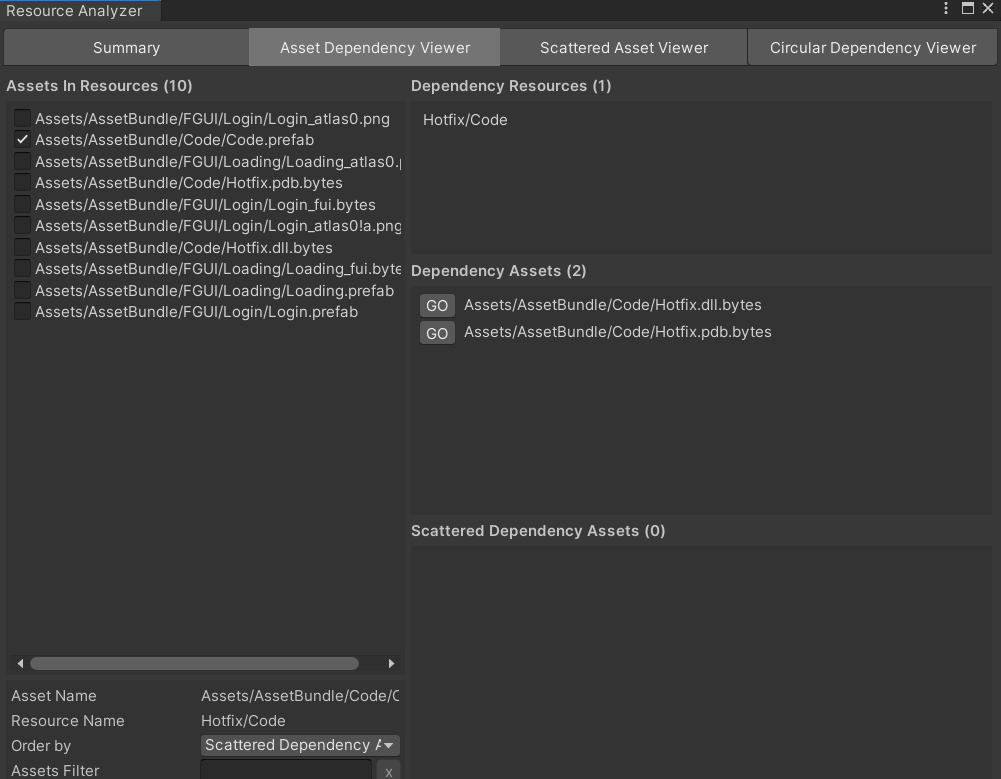Enable the checkbox for Loading.prefab
Viewport: 1001px width, 779px height.
click(x=21, y=290)
